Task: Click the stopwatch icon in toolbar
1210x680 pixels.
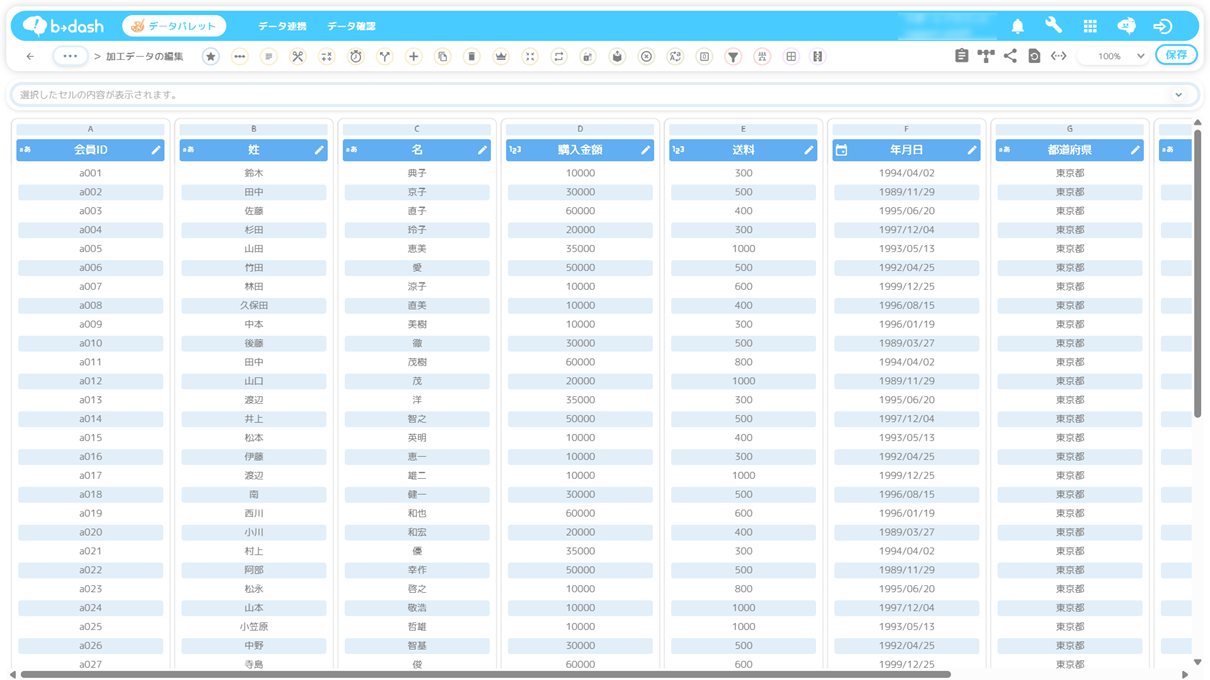Action: (x=355, y=57)
